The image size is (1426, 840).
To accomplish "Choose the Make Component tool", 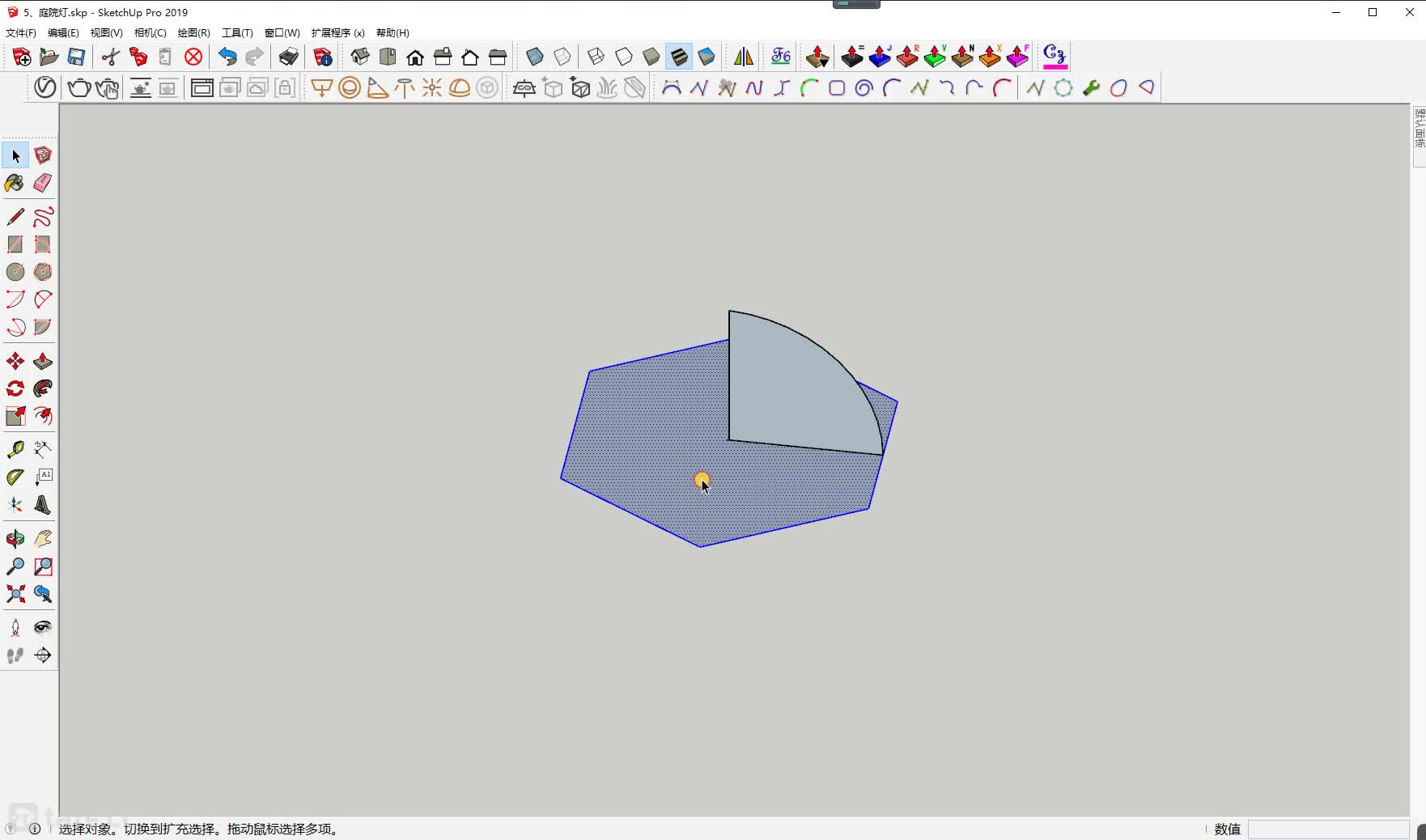I will (x=43, y=155).
